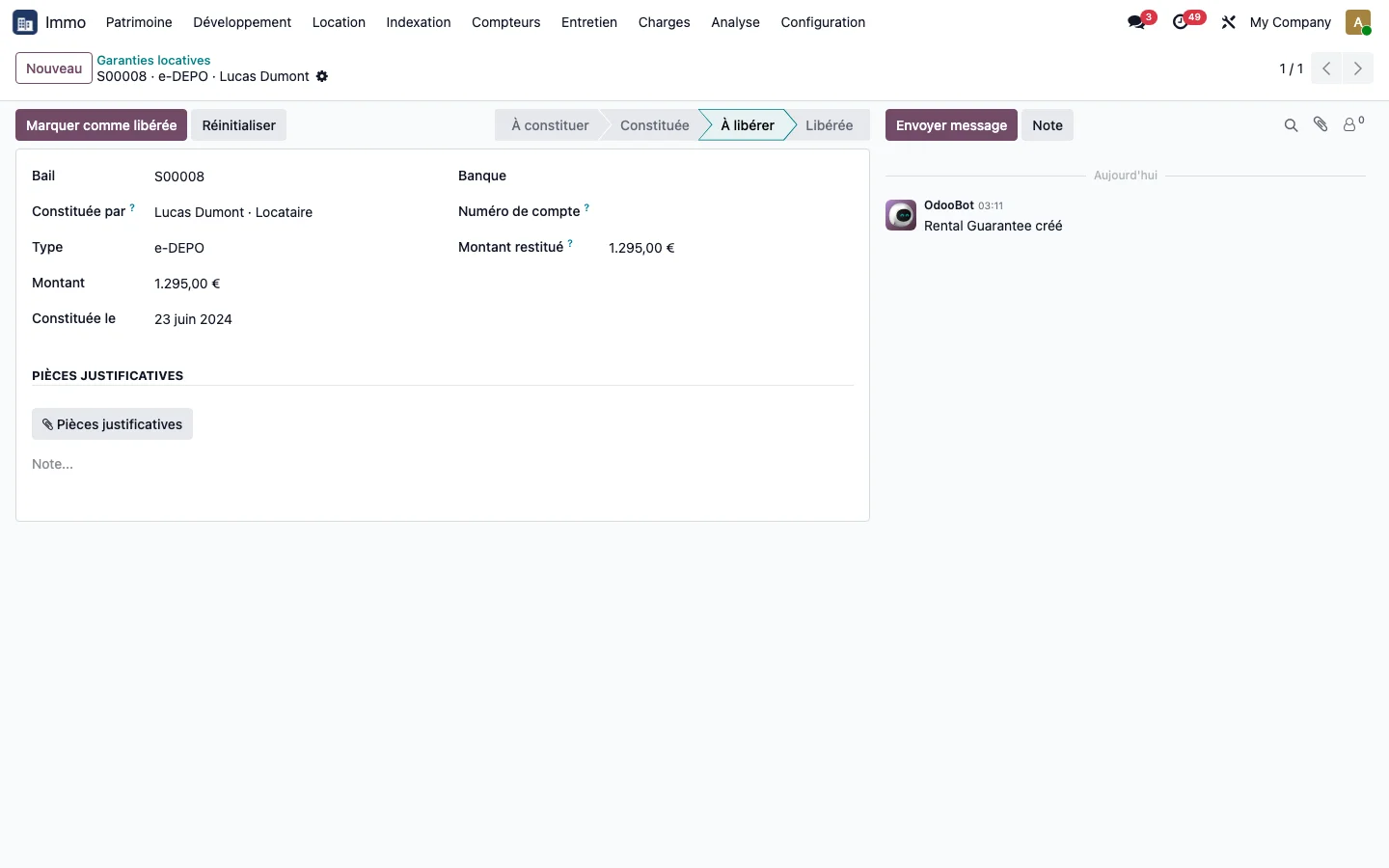
Task: Open the Immo app home icon
Action: (25, 22)
